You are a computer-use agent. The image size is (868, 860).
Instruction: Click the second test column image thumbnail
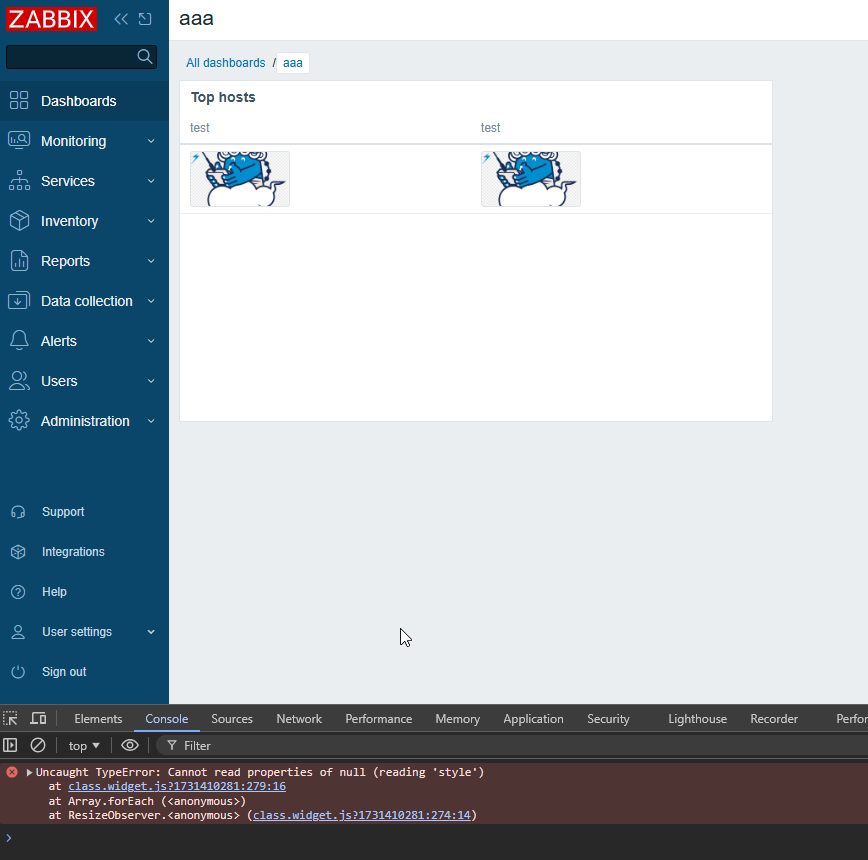pyautogui.click(x=531, y=179)
